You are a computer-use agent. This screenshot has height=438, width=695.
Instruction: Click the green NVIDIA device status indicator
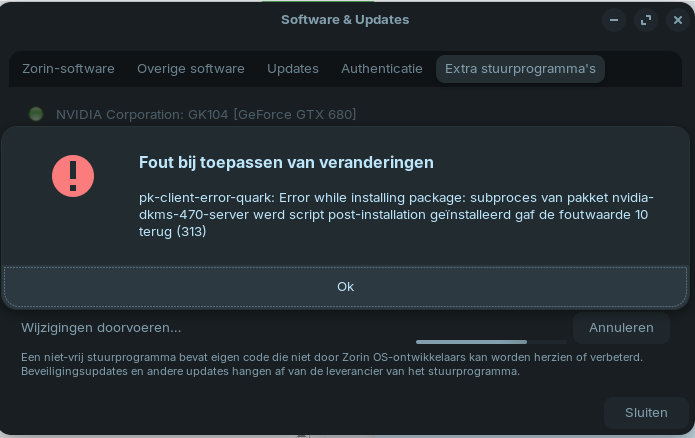coord(36,114)
